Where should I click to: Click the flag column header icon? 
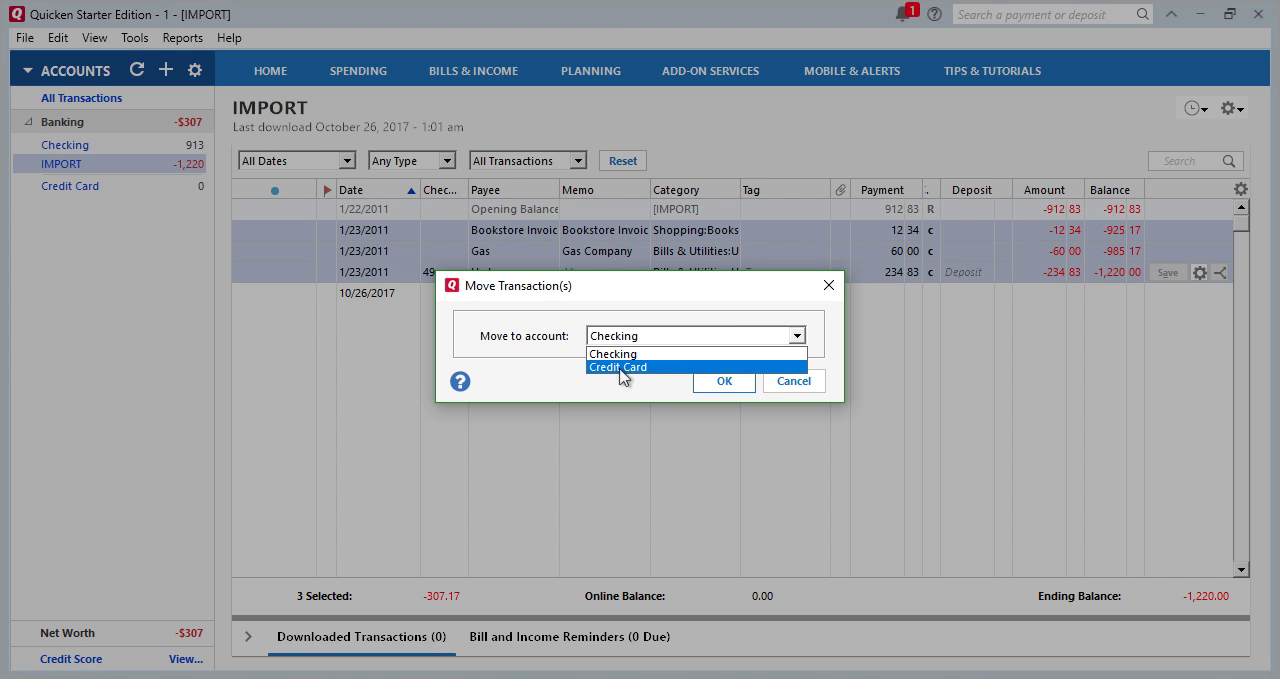point(327,190)
